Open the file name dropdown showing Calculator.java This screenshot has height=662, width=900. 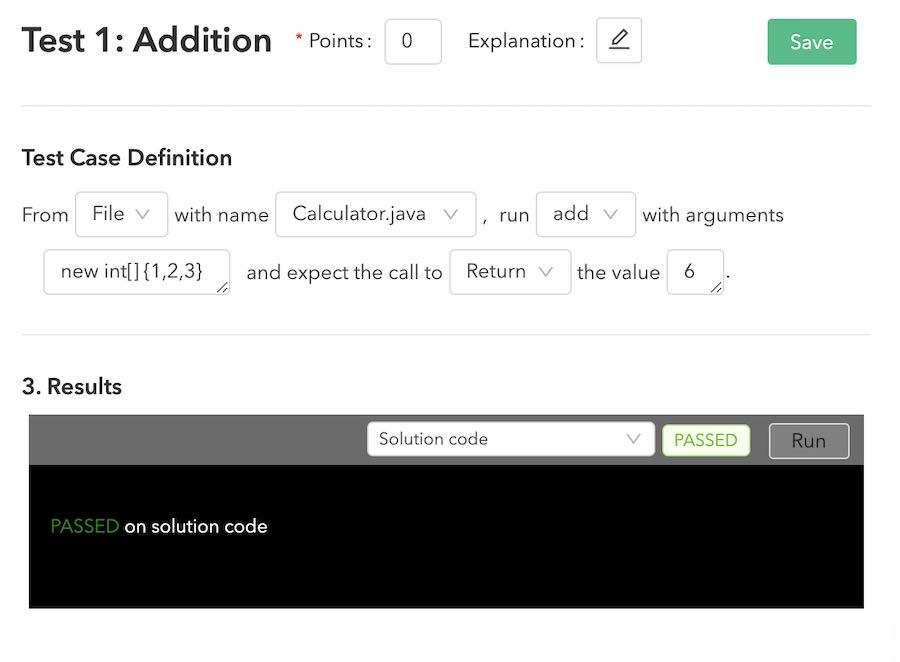pos(375,214)
